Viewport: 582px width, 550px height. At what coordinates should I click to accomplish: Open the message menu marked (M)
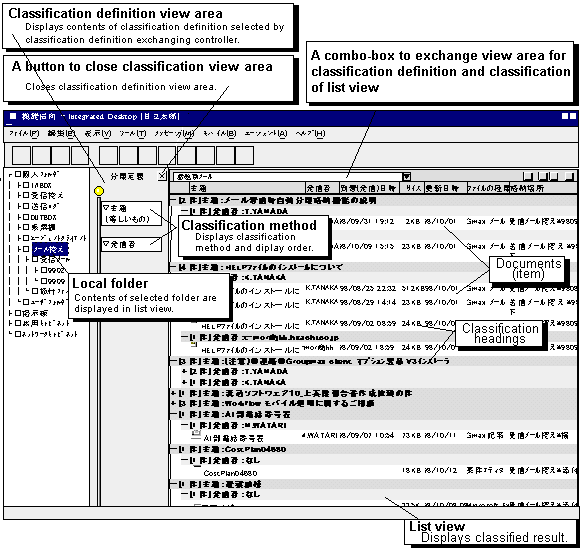click(x=174, y=134)
